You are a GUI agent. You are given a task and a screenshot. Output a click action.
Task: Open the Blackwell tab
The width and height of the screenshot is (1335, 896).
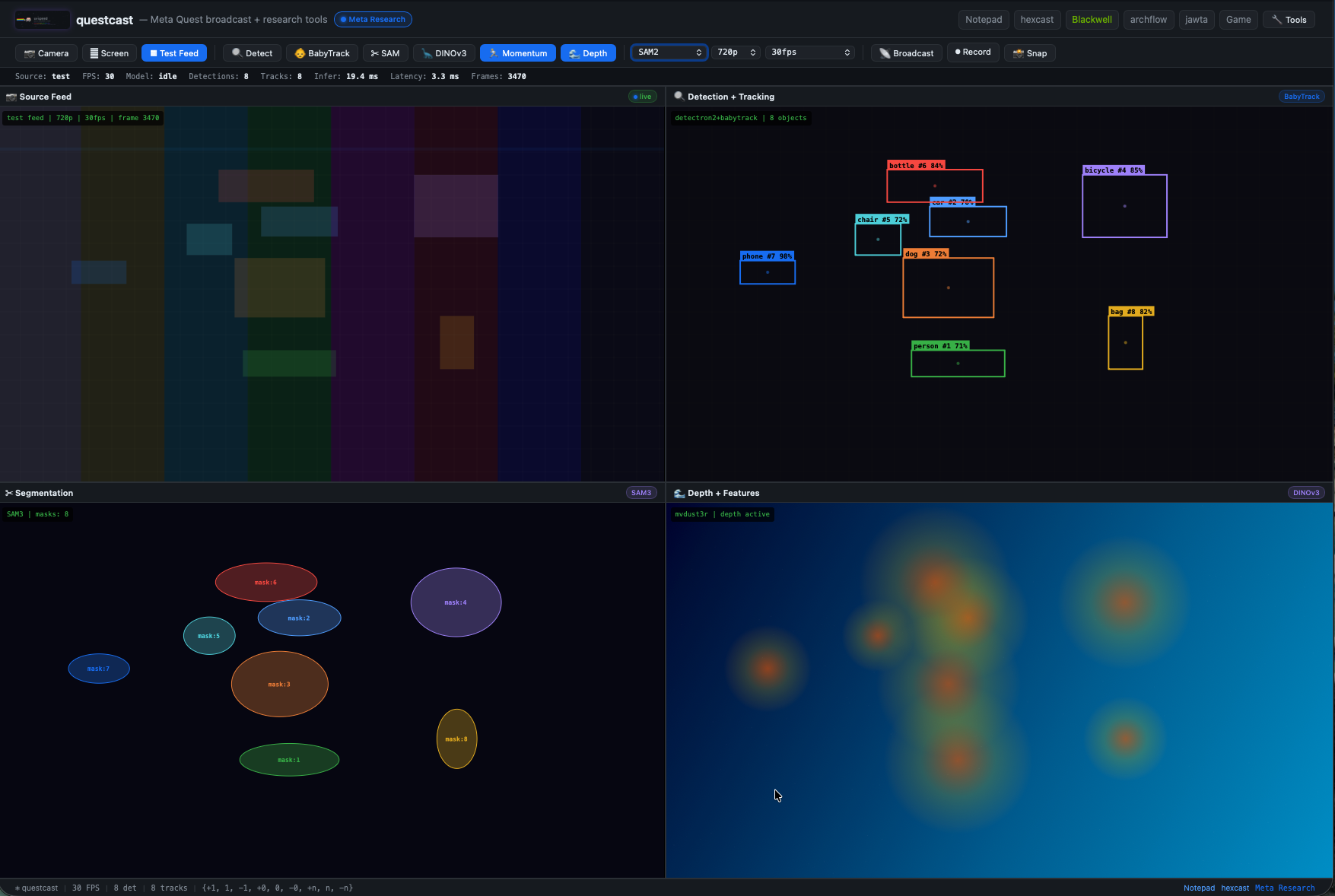pyautogui.click(x=1092, y=20)
